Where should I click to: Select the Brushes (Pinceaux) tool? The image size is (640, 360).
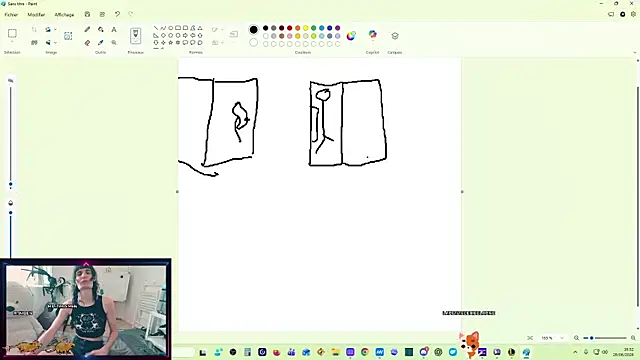(x=136, y=34)
